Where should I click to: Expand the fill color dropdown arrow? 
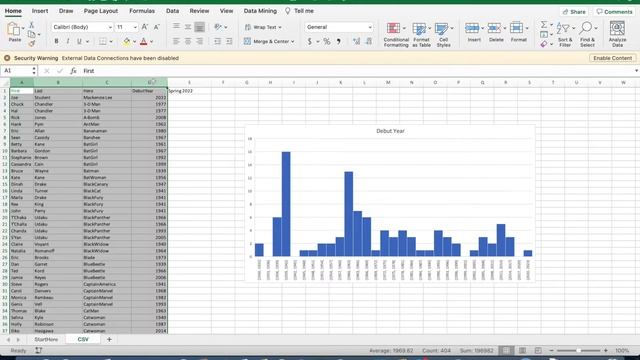[x=134, y=42]
